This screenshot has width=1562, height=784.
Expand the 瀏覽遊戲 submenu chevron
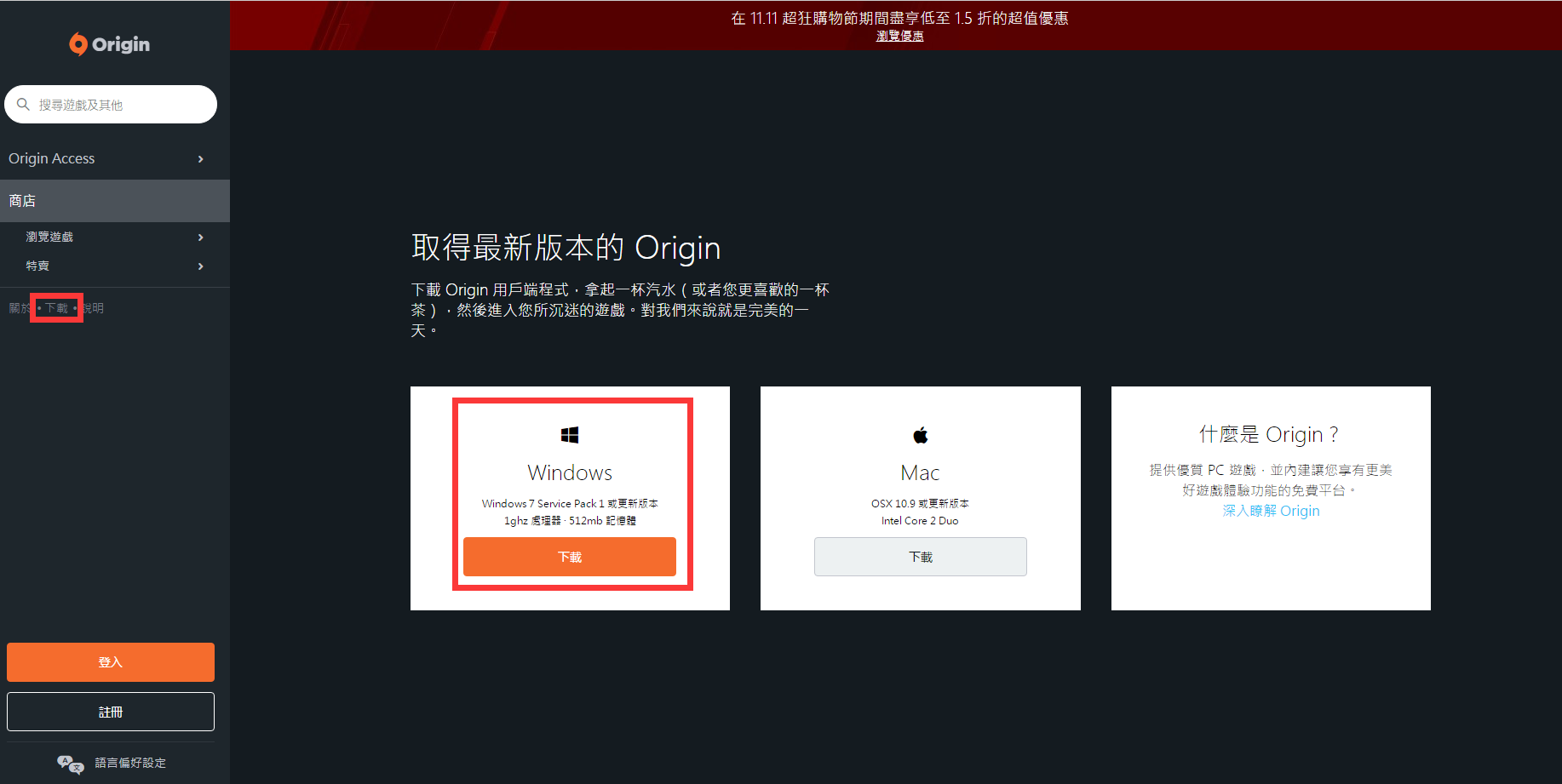tap(201, 237)
